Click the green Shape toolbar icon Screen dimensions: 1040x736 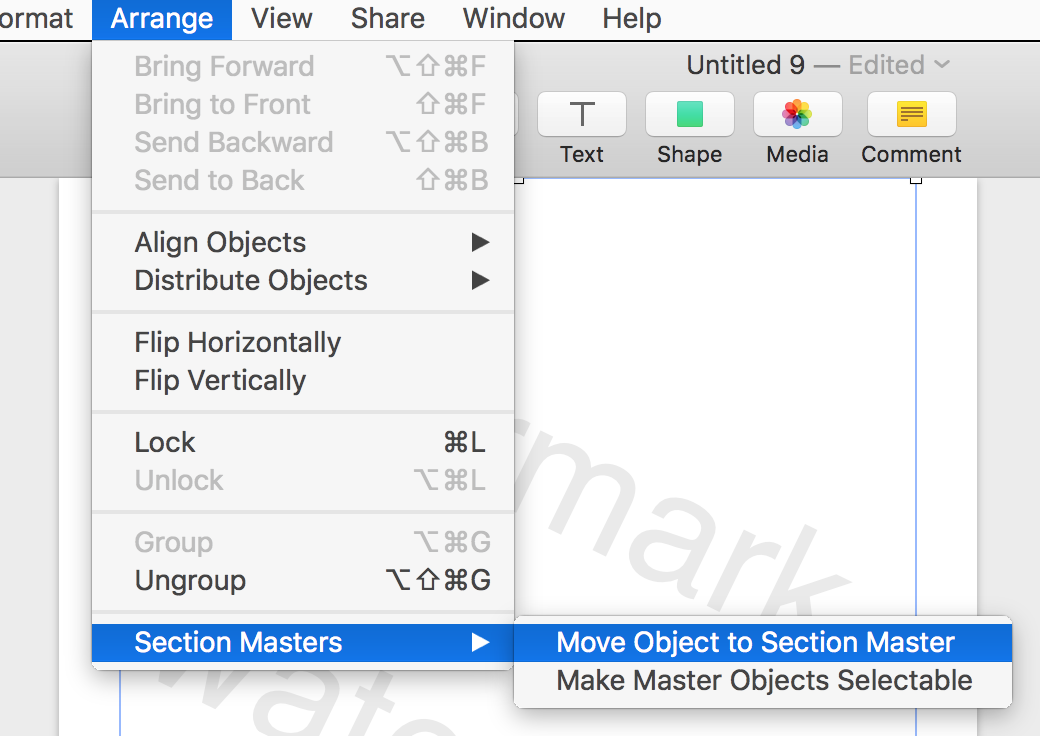(689, 115)
